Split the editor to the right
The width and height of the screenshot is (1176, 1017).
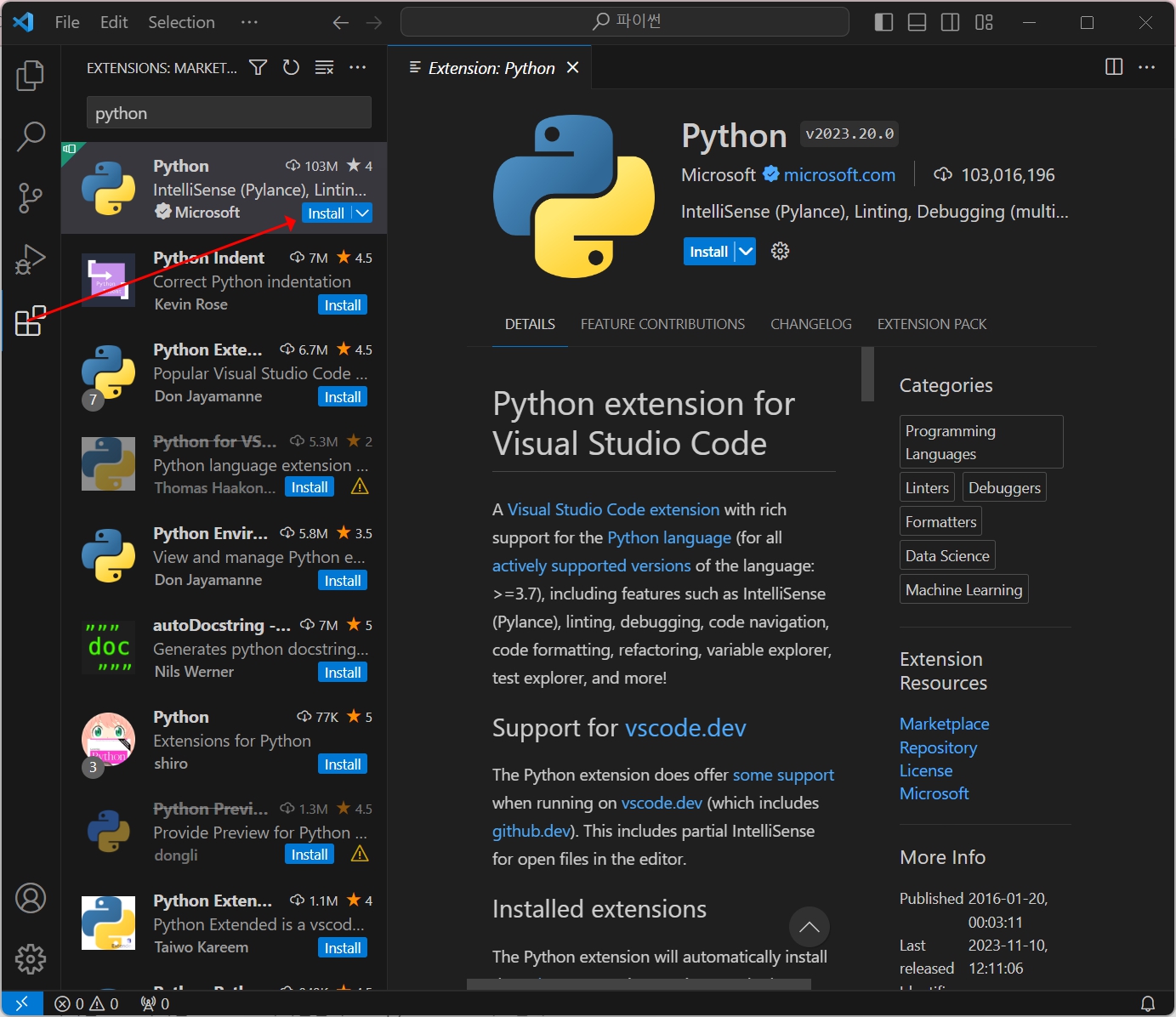click(1114, 67)
